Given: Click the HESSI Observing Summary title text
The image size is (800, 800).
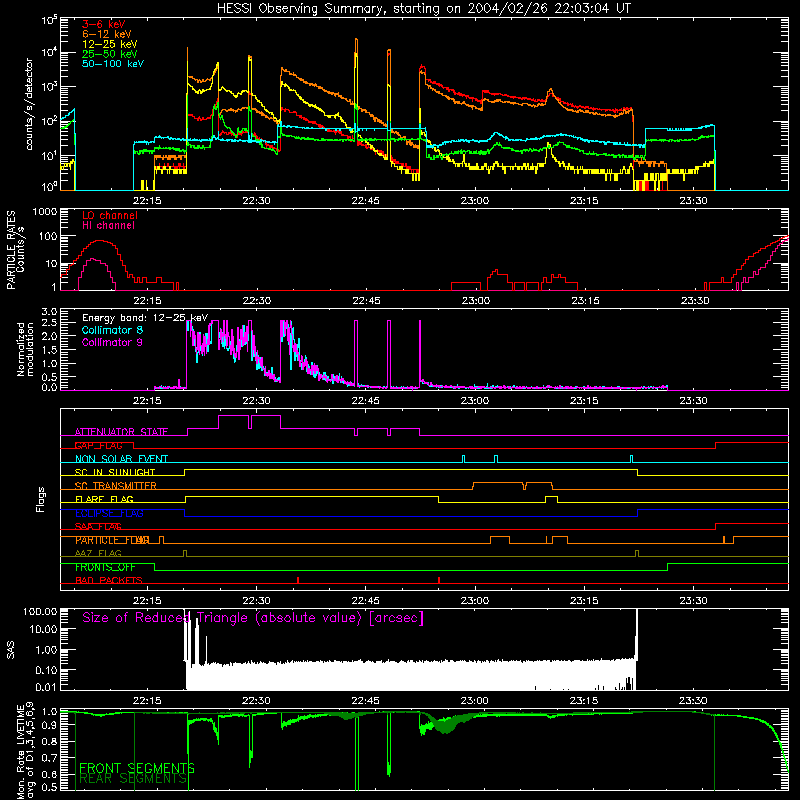Looking at the screenshot, I should click(424, 9).
